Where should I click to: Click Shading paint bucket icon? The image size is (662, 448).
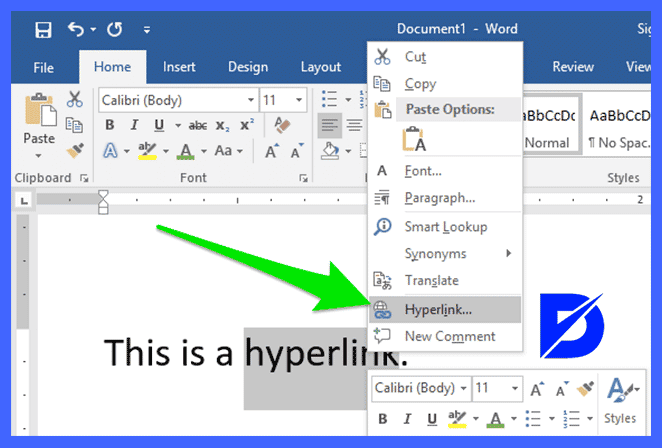330,151
